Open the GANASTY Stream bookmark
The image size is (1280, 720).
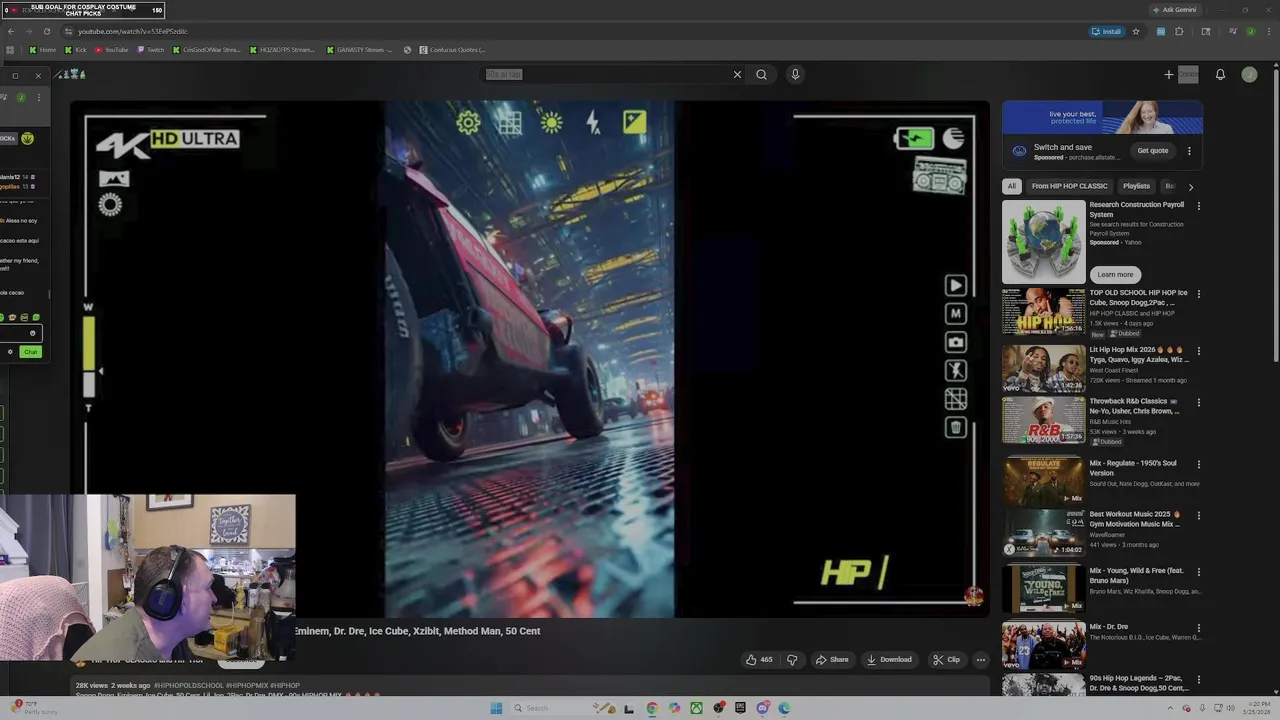[x=360, y=49]
